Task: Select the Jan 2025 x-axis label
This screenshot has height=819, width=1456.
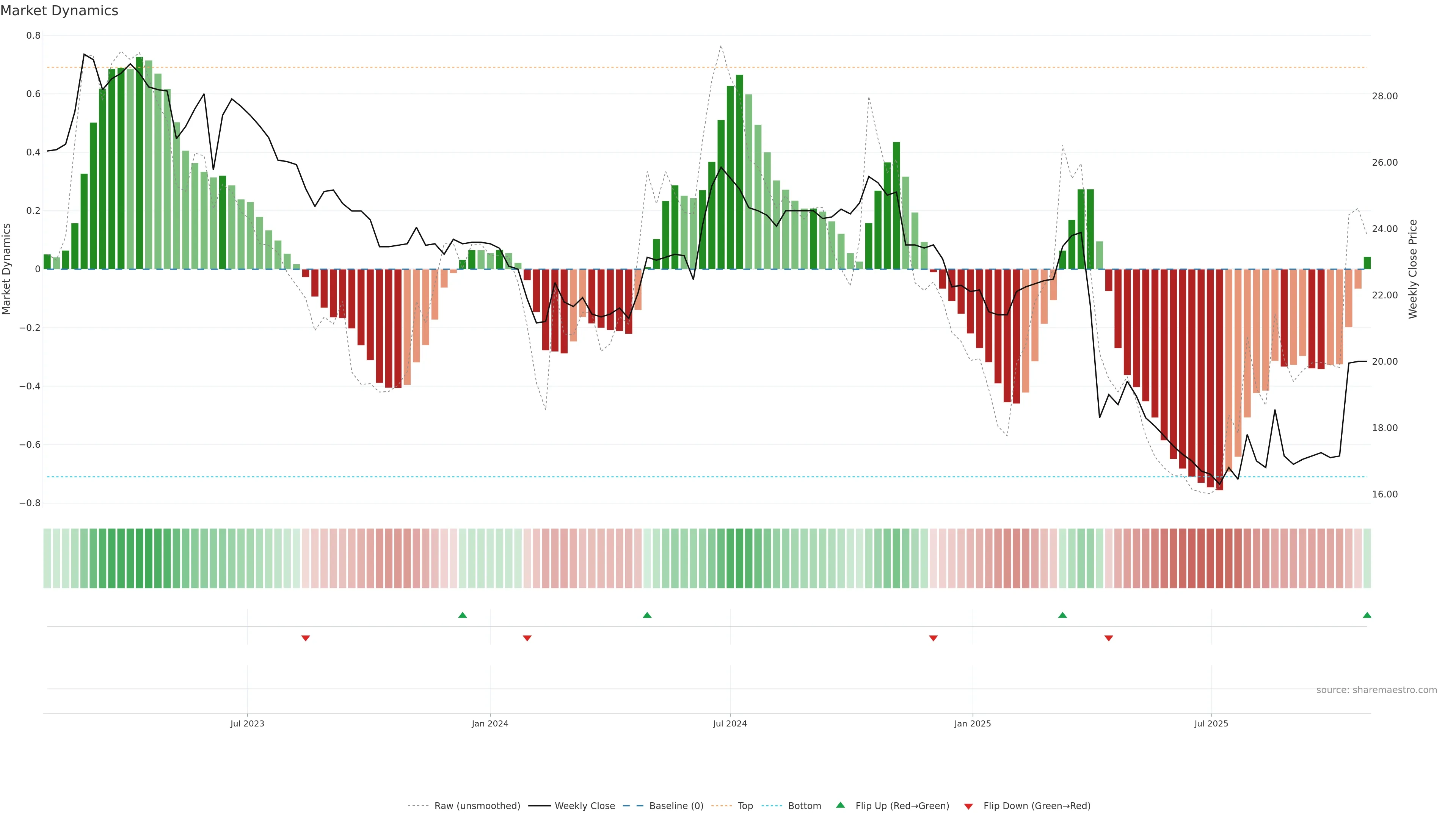Action: 972,723
